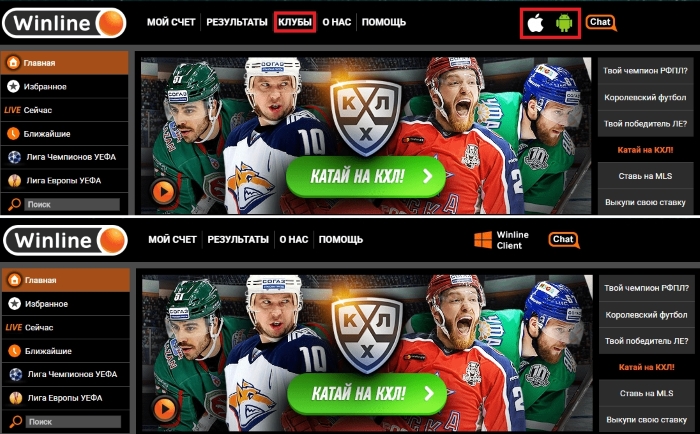Image resolution: width=700 pixels, height=434 pixels.
Task: Click the green КАТАЙ НА КХЛ! button on top banner
Action: (x=366, y=176)
